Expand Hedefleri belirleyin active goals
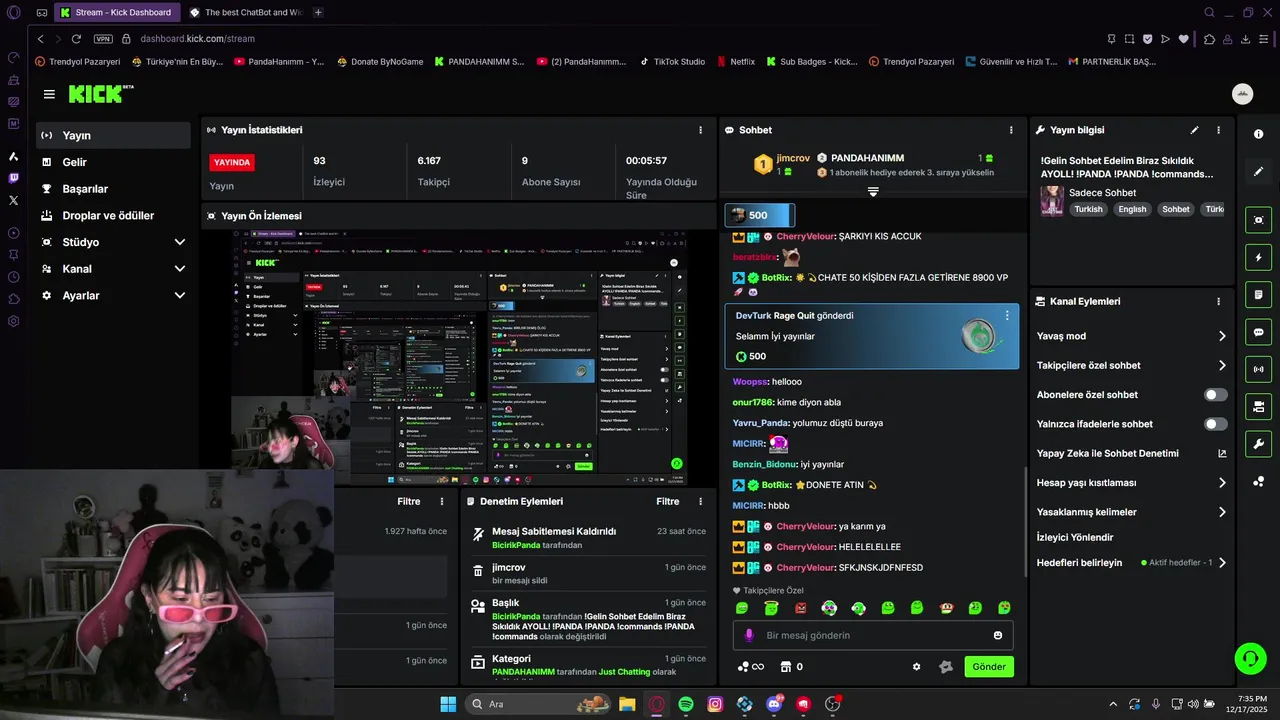This screenshot has height=720, width=1280. [1222, 563]
